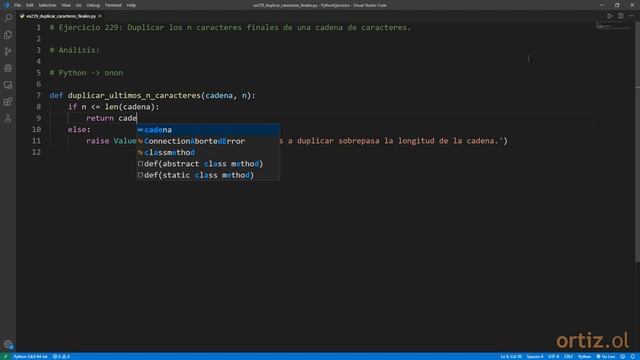Click Ln, Col cursor position indicator
The image size is (640, 360).
[x=511, y=357]
